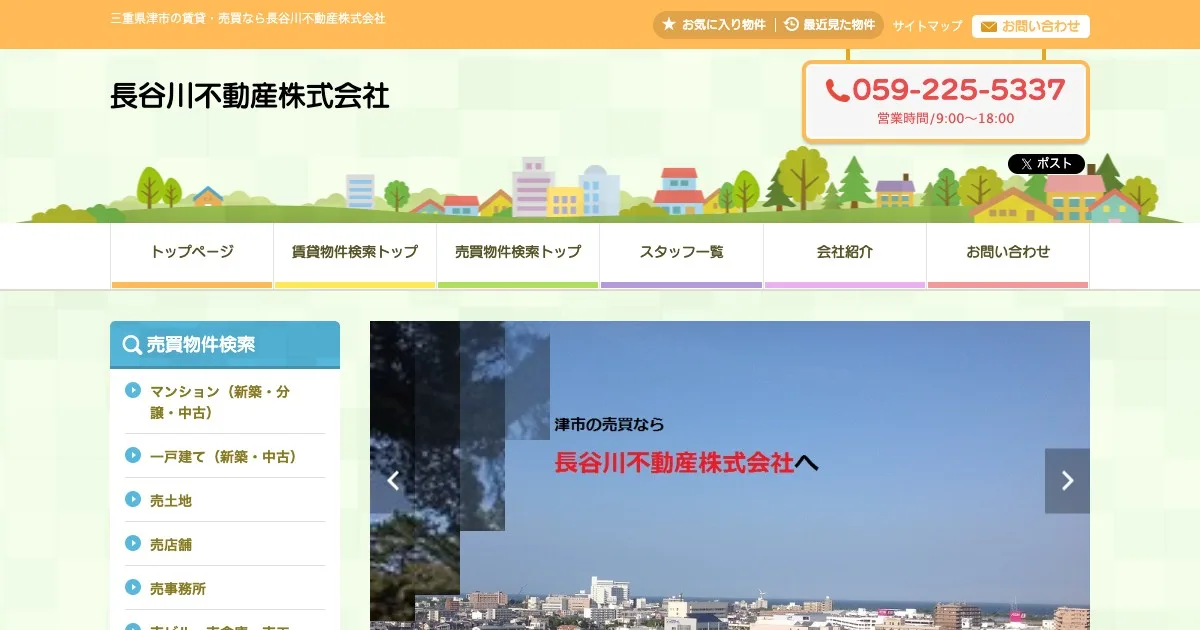This screenshot has height=630, width=1200.
Task: Click the clock icon beside 最近見た物件
Action: 791,25
